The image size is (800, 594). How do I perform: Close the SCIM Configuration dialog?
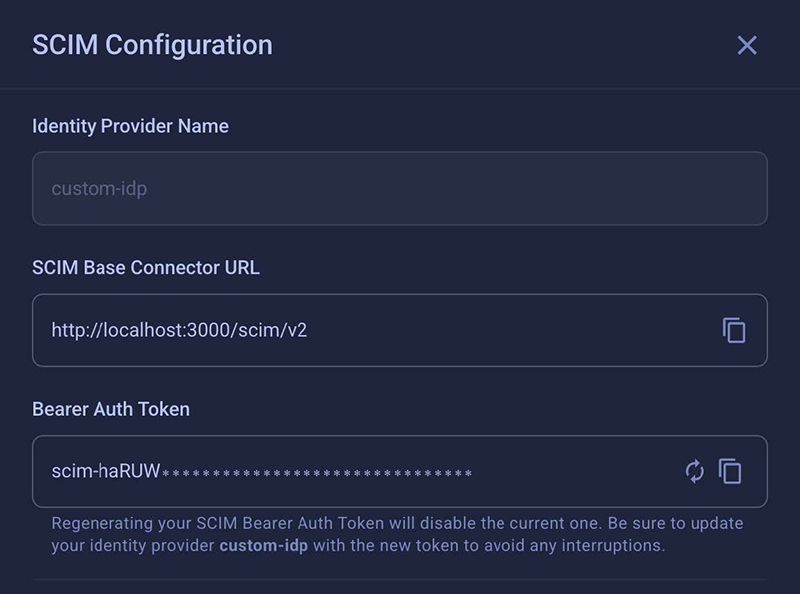(x=748, y=45)
